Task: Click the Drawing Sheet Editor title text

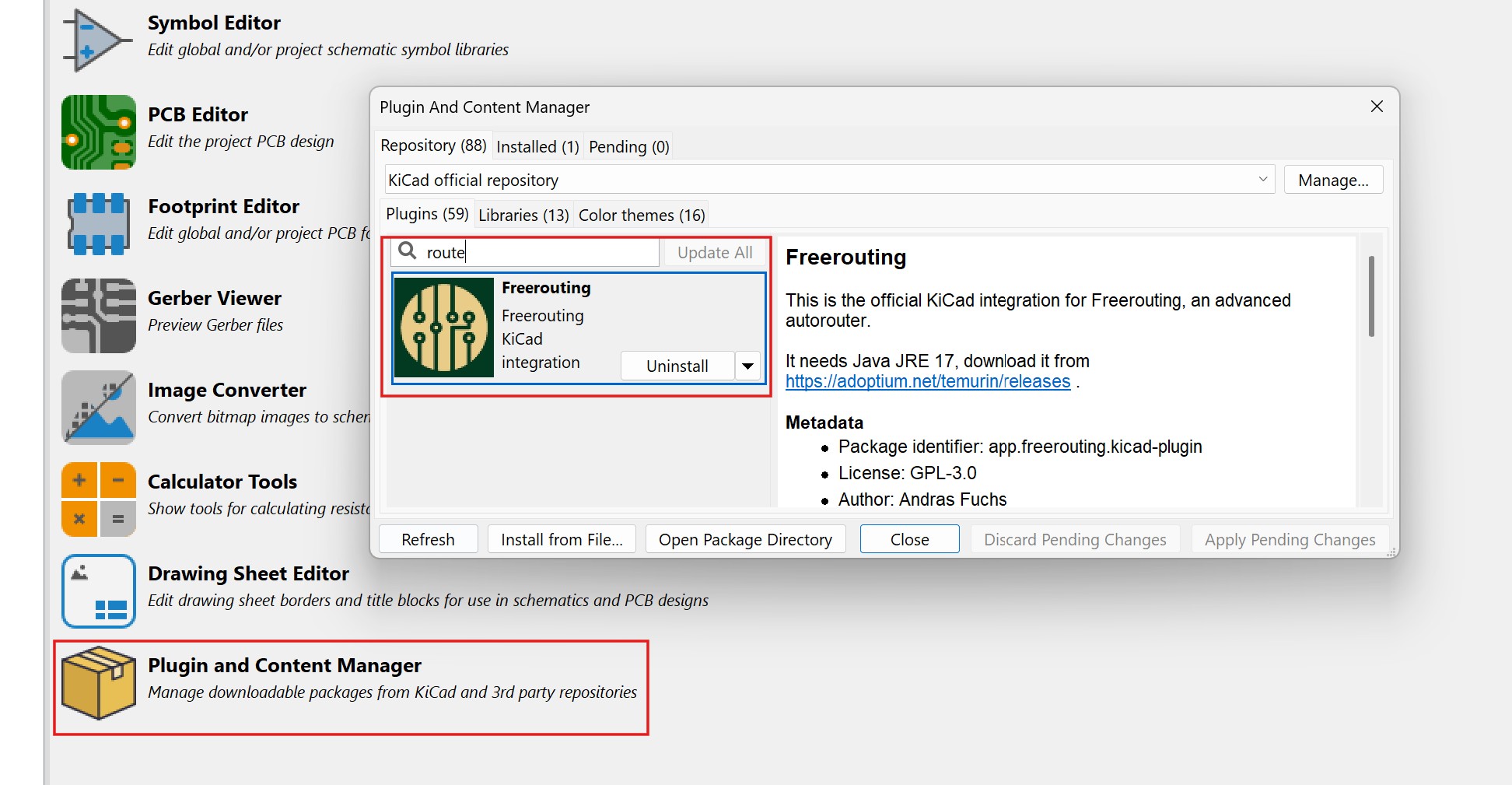Action: [248, 573]
